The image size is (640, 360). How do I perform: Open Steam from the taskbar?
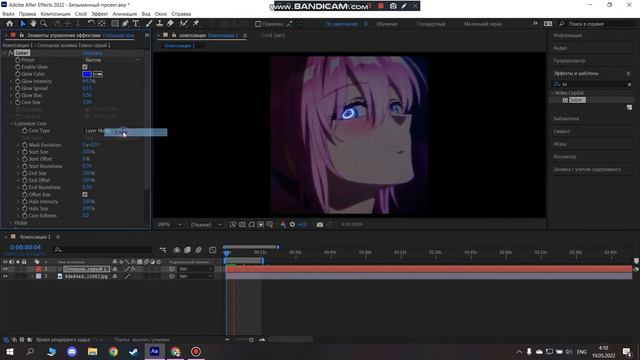(133, 351)
